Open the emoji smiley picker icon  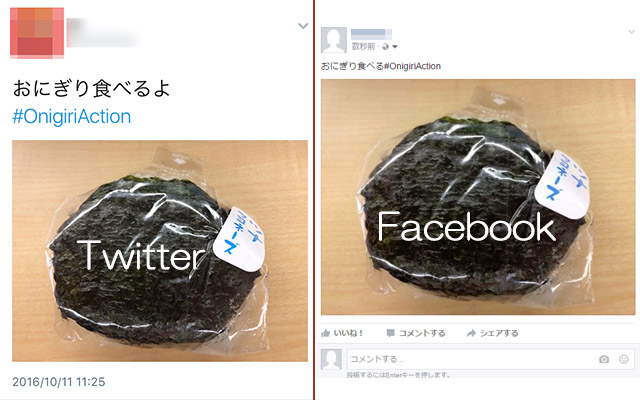(x=624, y=359)
